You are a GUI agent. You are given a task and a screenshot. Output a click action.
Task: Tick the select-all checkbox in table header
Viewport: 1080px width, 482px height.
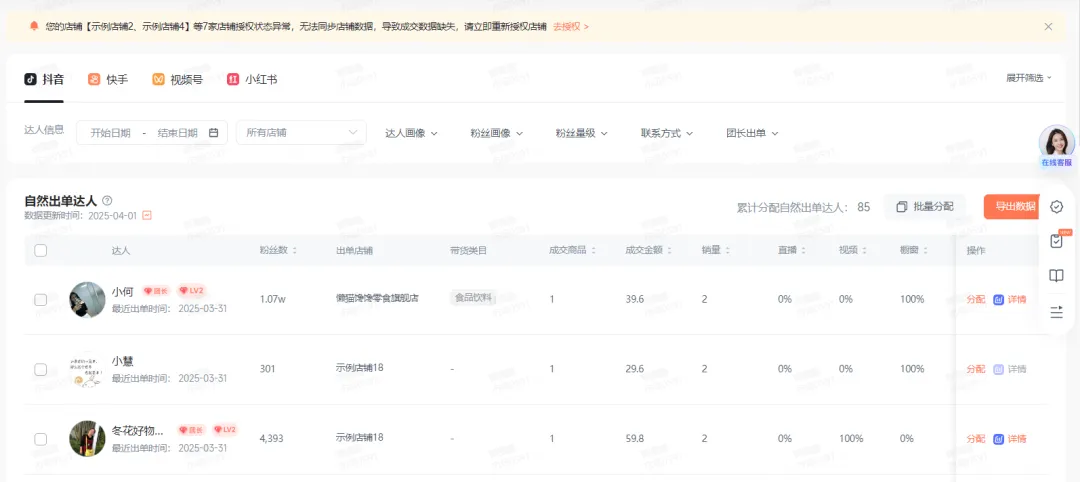(41, 250)
